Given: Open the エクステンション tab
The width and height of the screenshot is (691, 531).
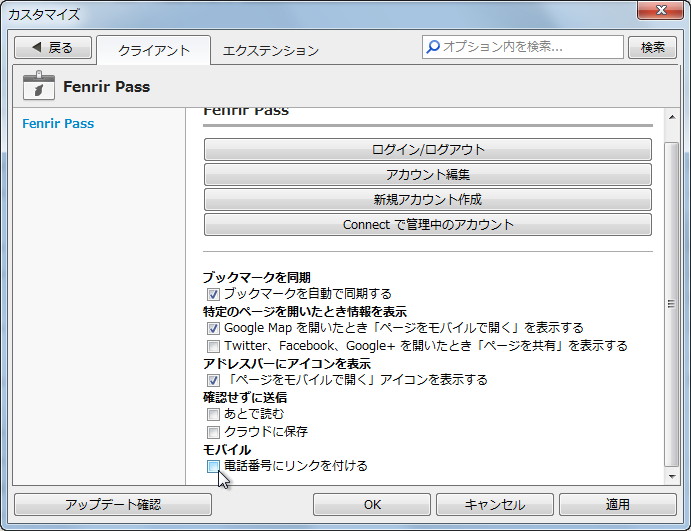Looking at the screenshot, I should 270,51.
